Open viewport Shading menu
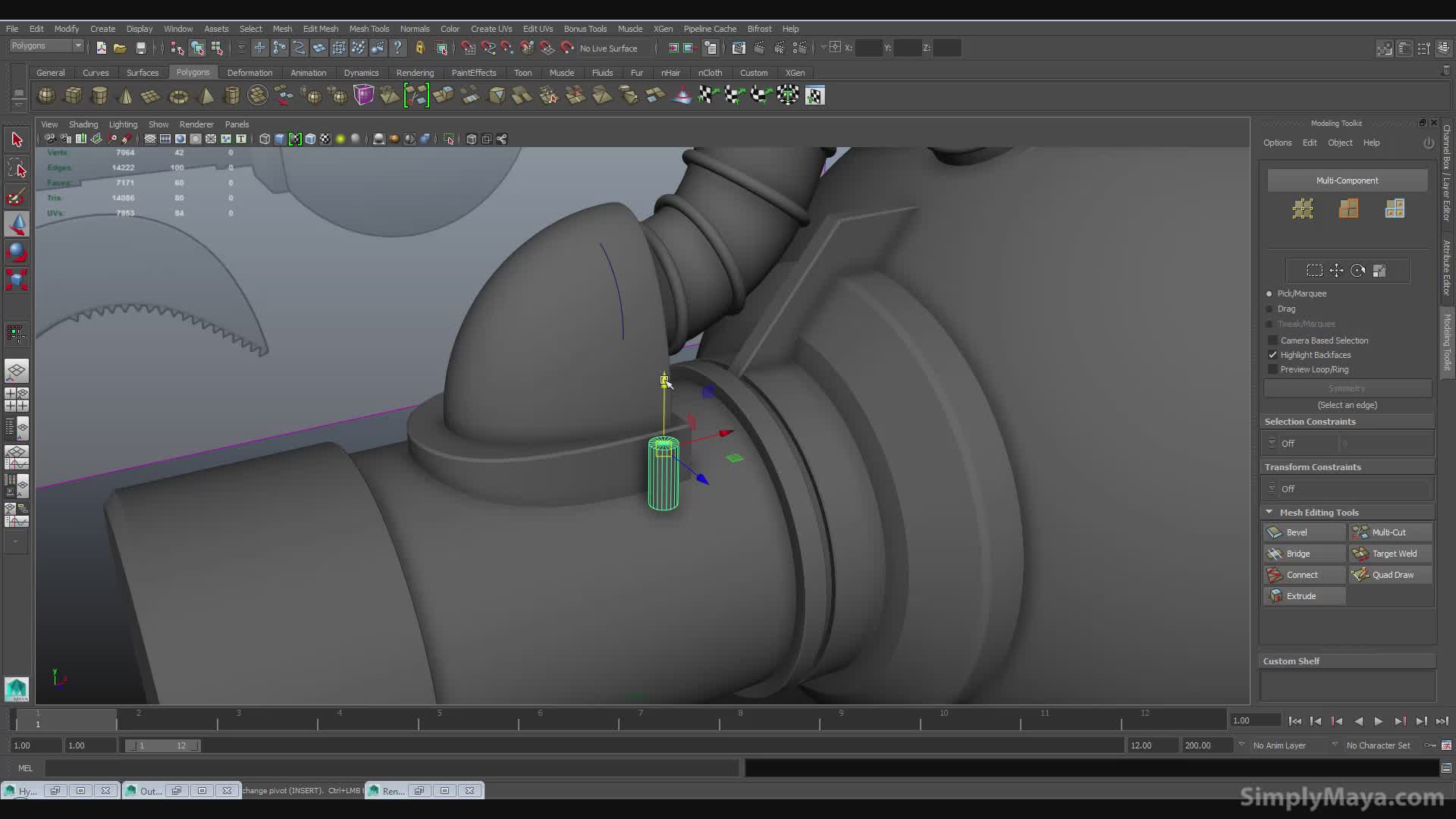This screenshot has width=1456, height=819. [83, 124]
